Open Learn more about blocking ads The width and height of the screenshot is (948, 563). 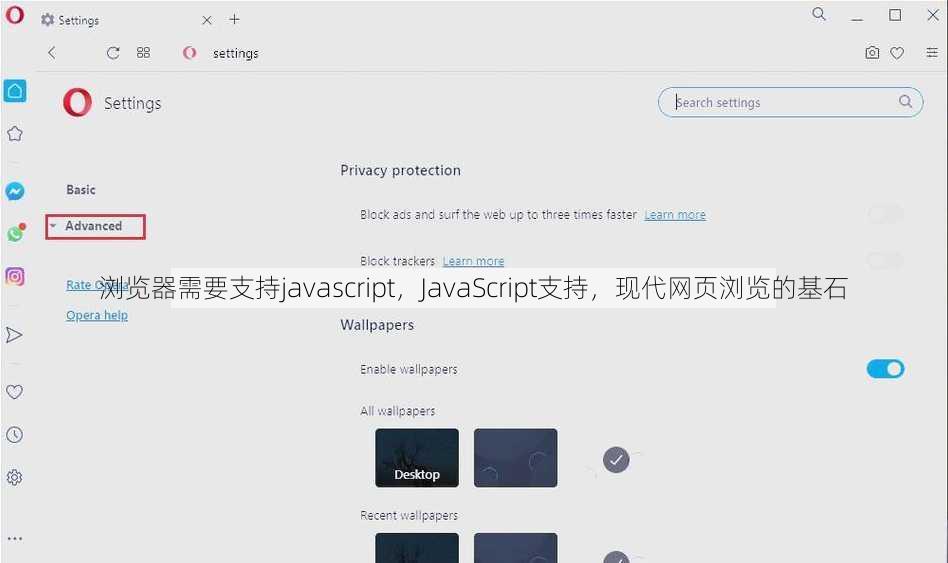pyautogui.click(x=675, y=215)
